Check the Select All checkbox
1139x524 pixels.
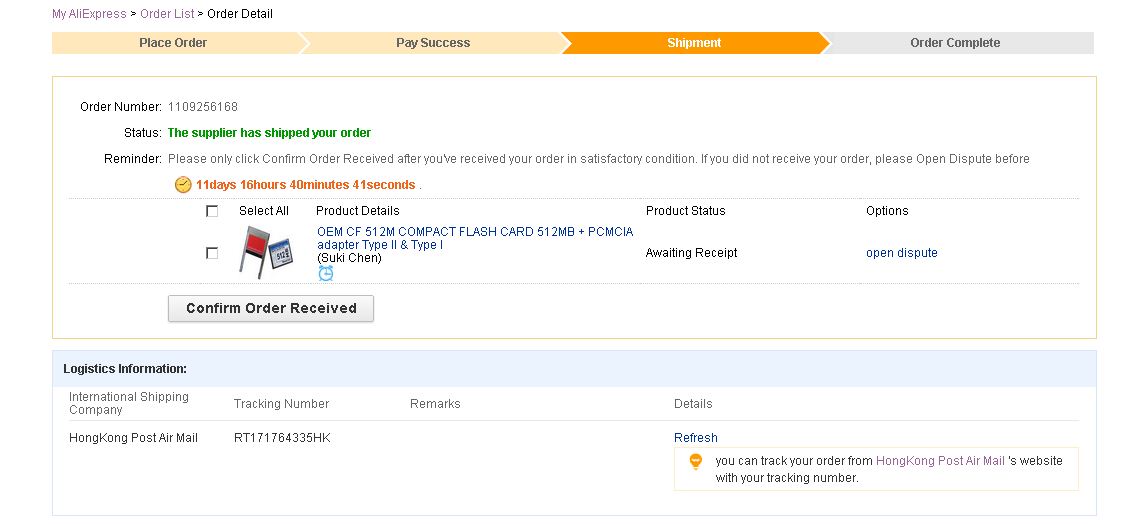pyautogui.click(x=212, y=211)
